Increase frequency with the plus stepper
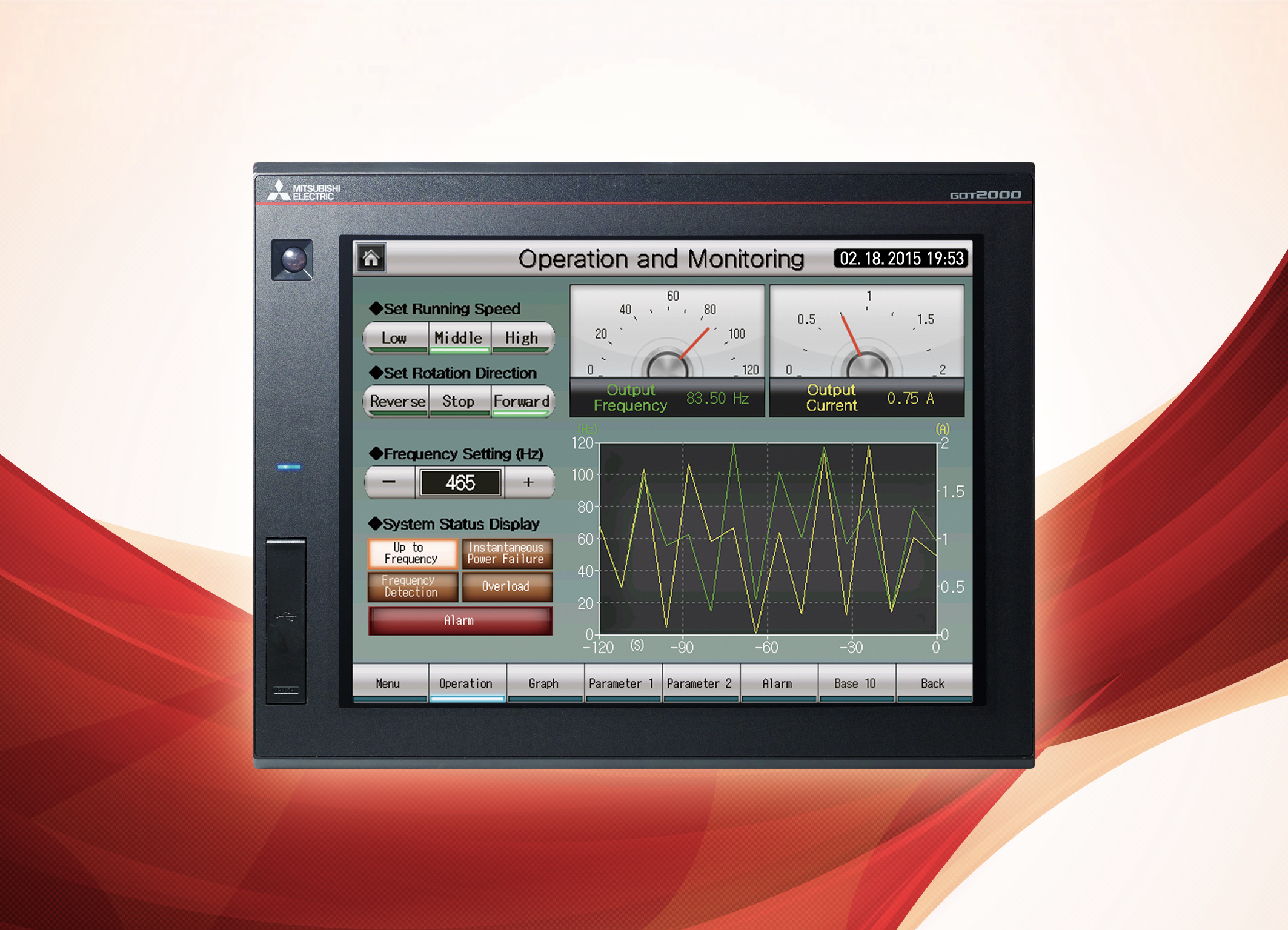The image size is (1288, 930). click(527, 482)
